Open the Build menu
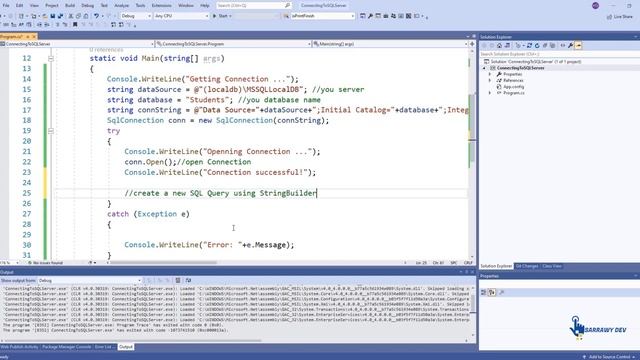Image resolution: width=640 pixels, height=360 pixels. tap(70, 5)
